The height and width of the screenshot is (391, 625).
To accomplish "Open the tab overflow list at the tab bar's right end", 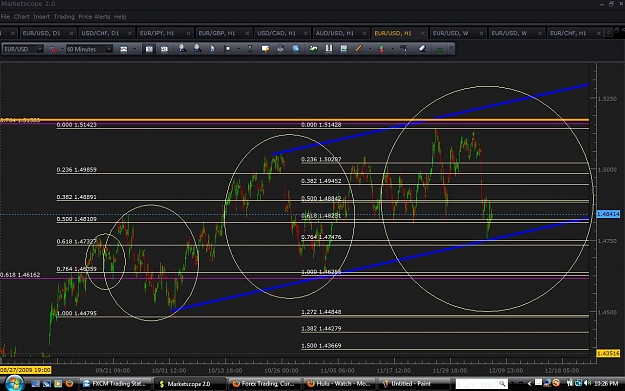I will [608, 32].
